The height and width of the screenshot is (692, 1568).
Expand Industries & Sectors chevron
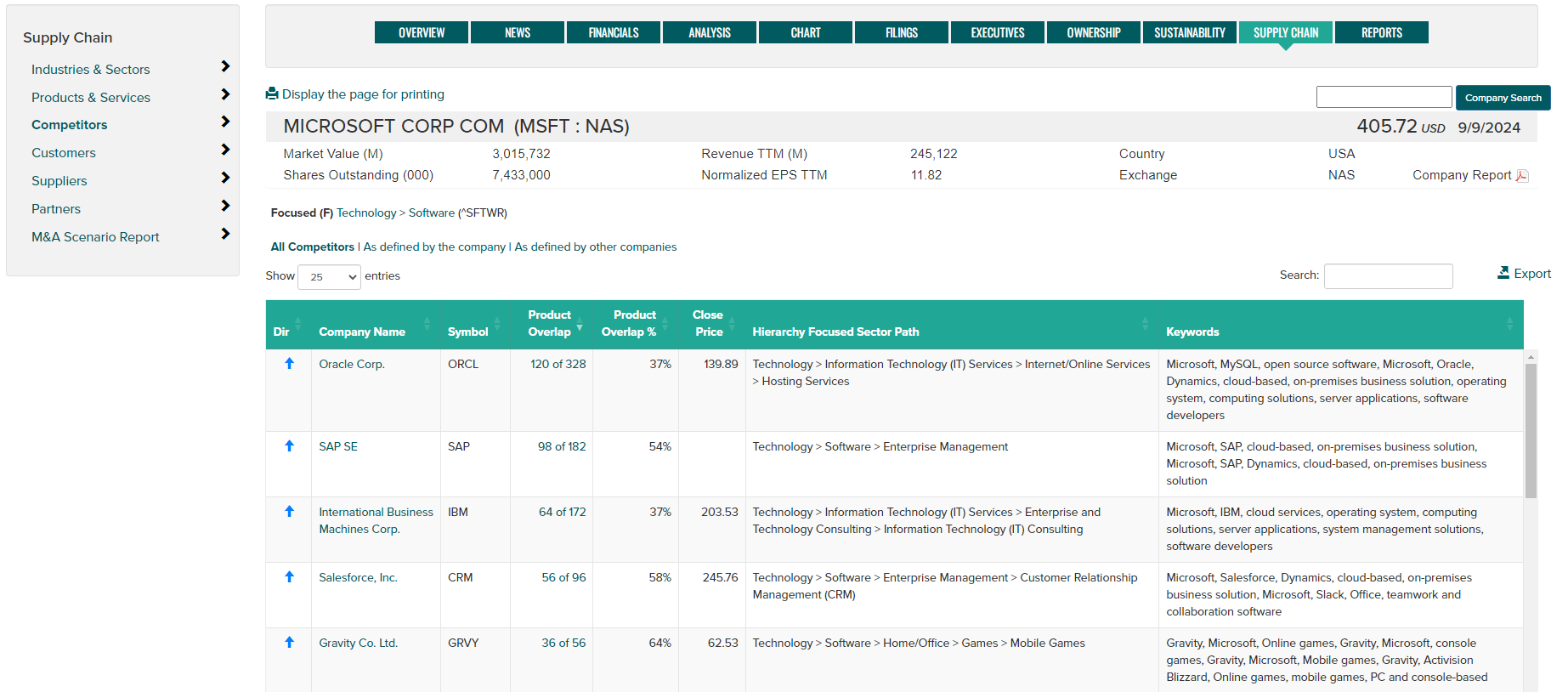(225, 66)
